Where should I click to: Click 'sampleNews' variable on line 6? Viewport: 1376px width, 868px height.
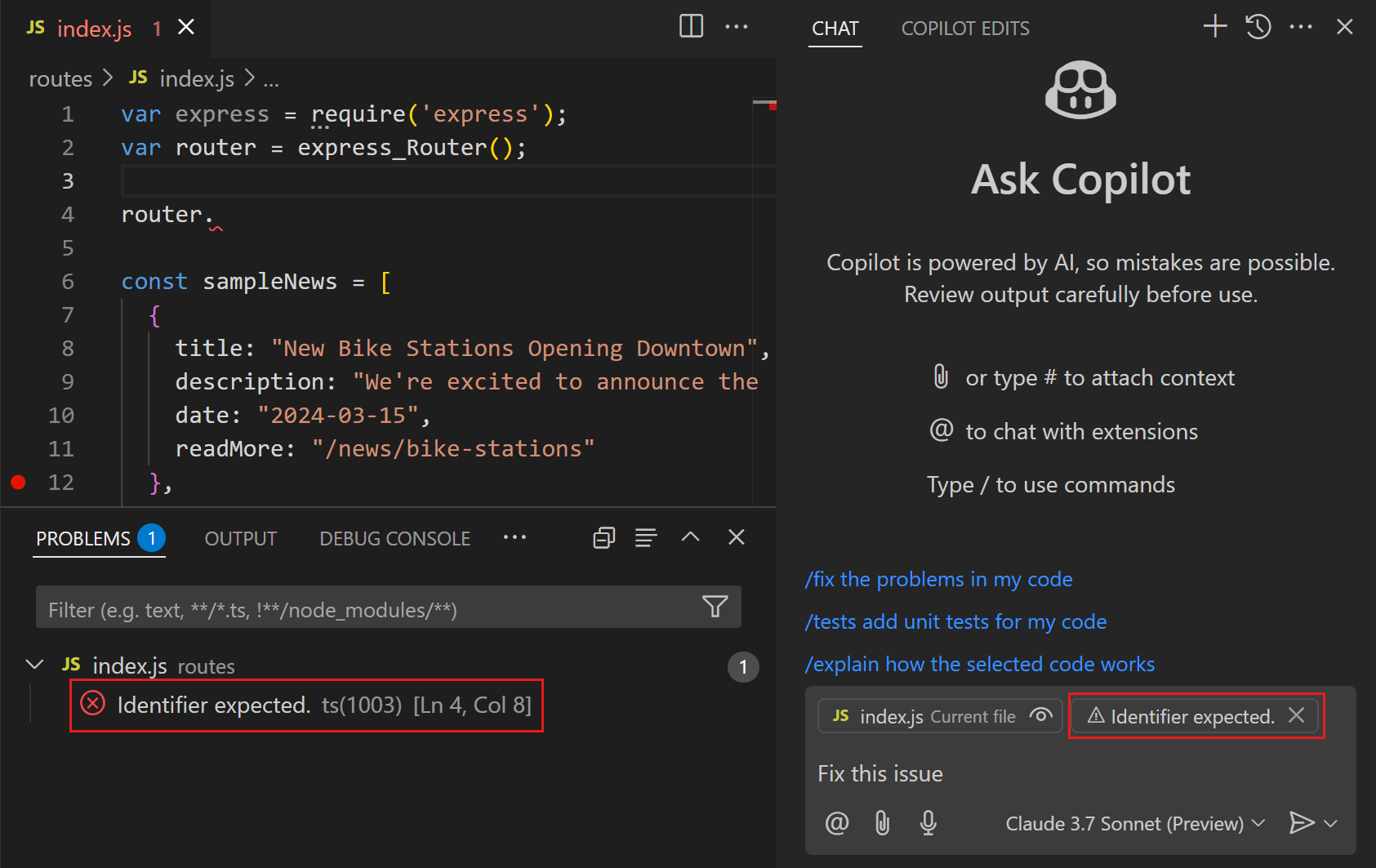pos(269,282)
